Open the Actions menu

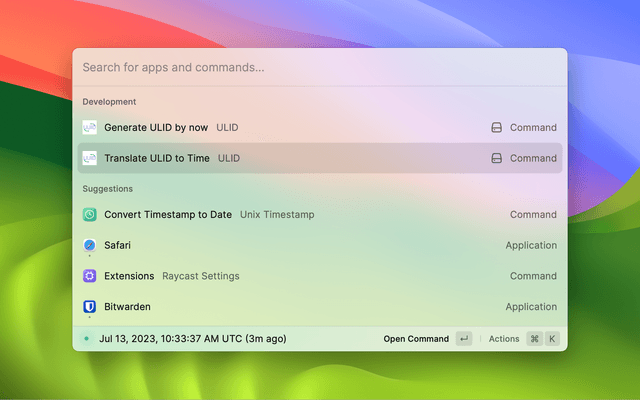coord(504,339)
